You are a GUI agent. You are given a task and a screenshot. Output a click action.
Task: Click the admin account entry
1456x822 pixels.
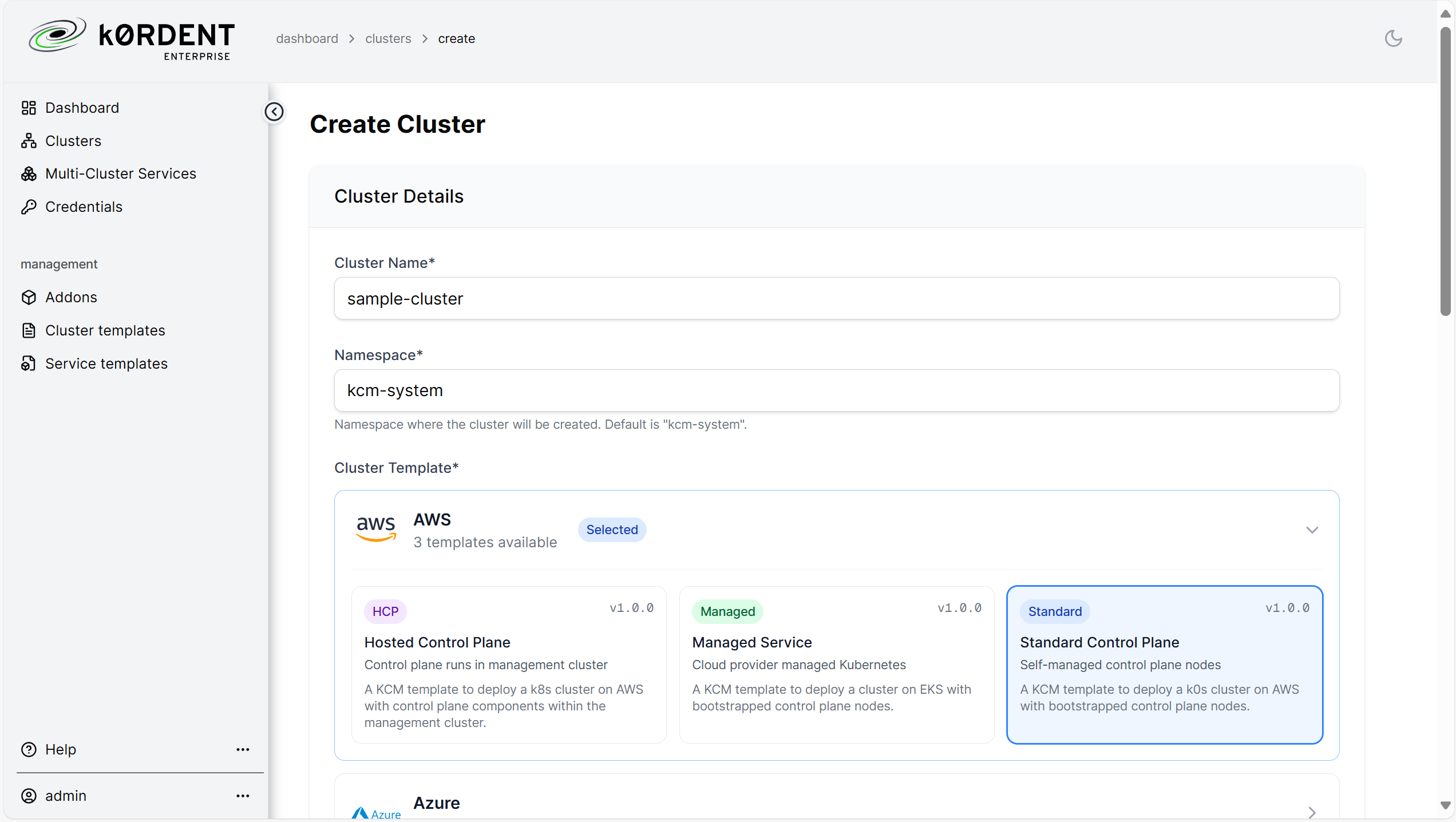(65, 796)
